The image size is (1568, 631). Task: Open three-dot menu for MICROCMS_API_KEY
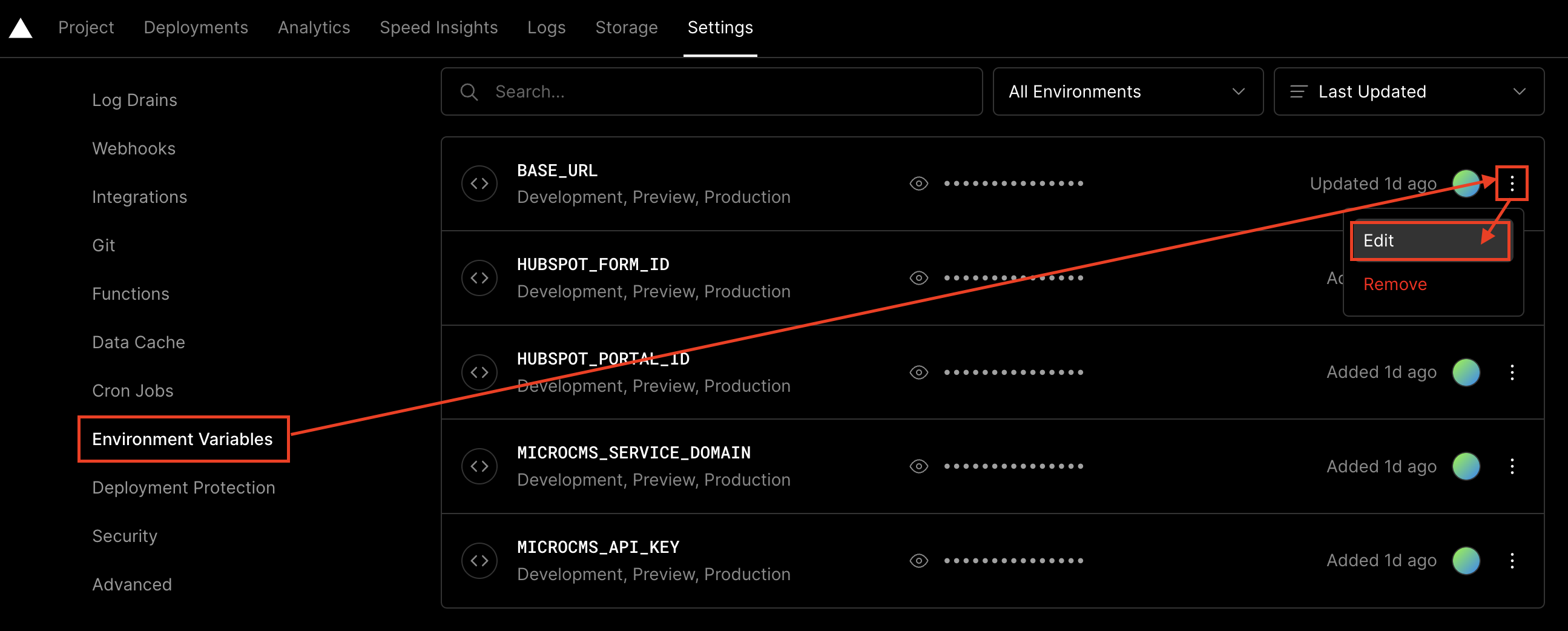pyautogui.click(x=1511, y=560)
